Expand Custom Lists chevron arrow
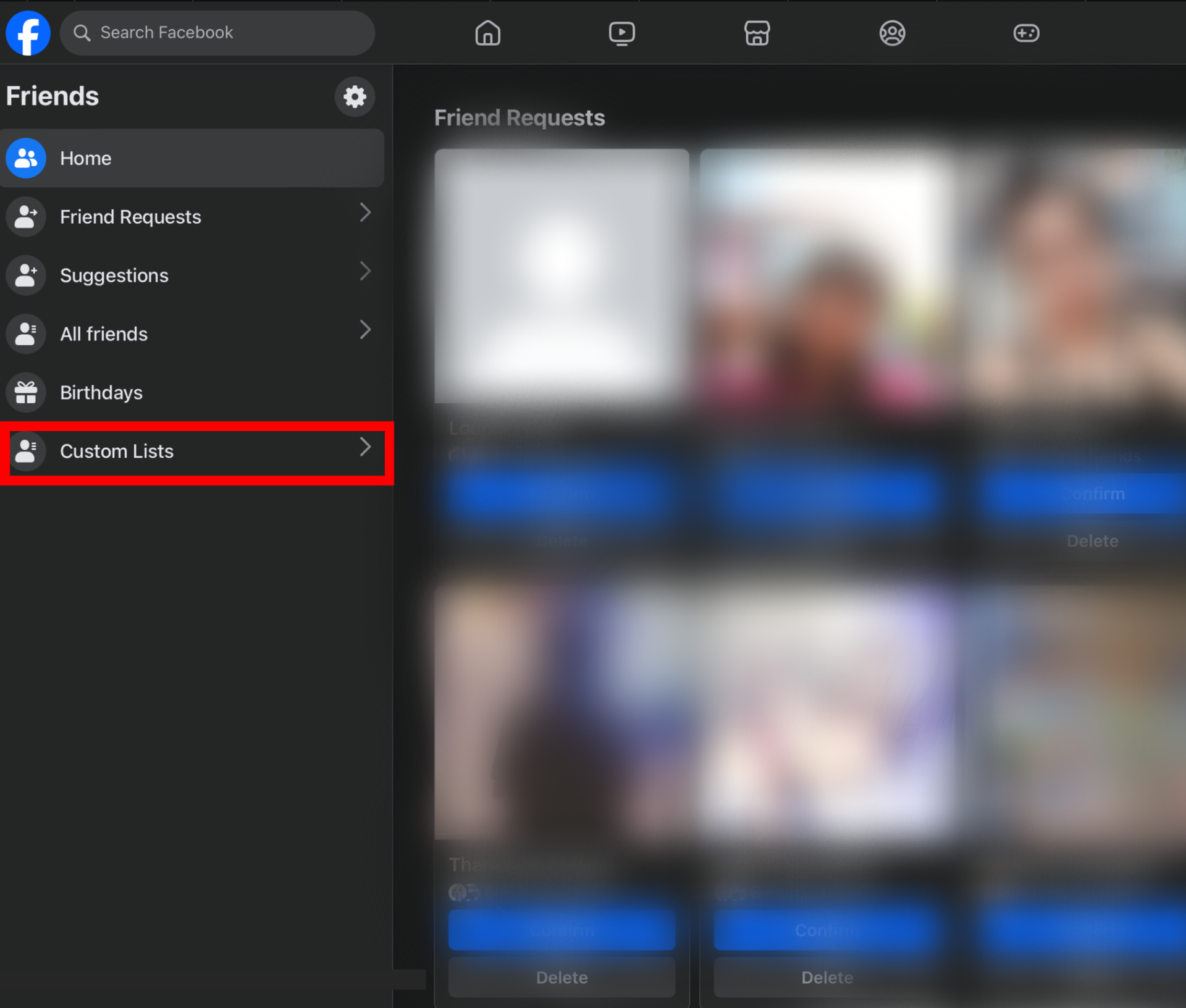The height and width of the screenshot is (1008, 1186). [365, 447]
